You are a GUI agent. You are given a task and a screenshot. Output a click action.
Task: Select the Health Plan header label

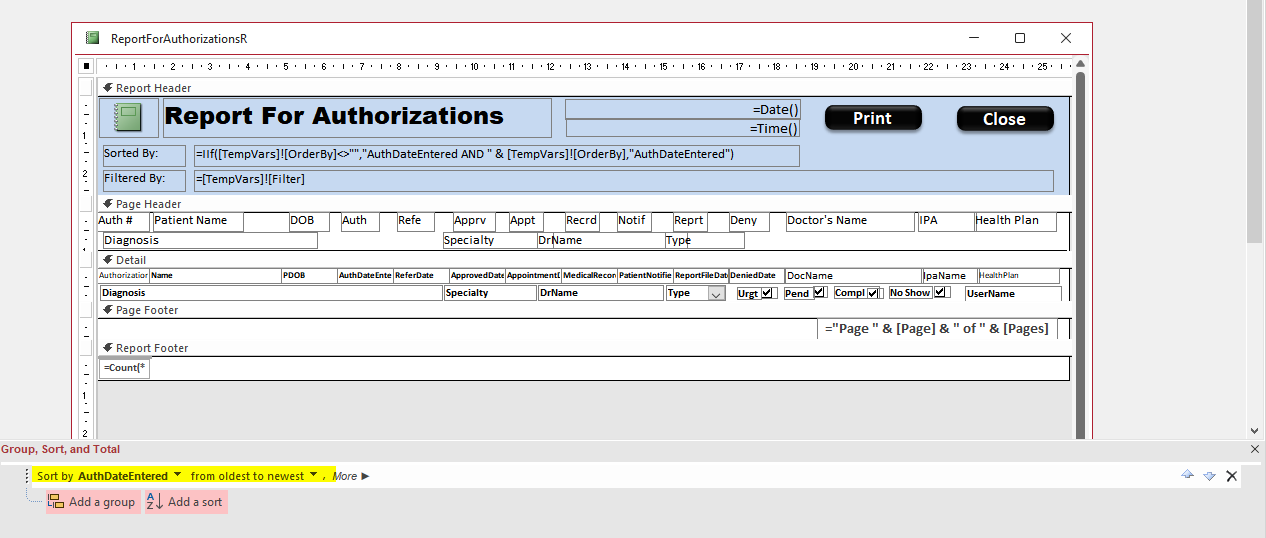[x=1016, y=221]
